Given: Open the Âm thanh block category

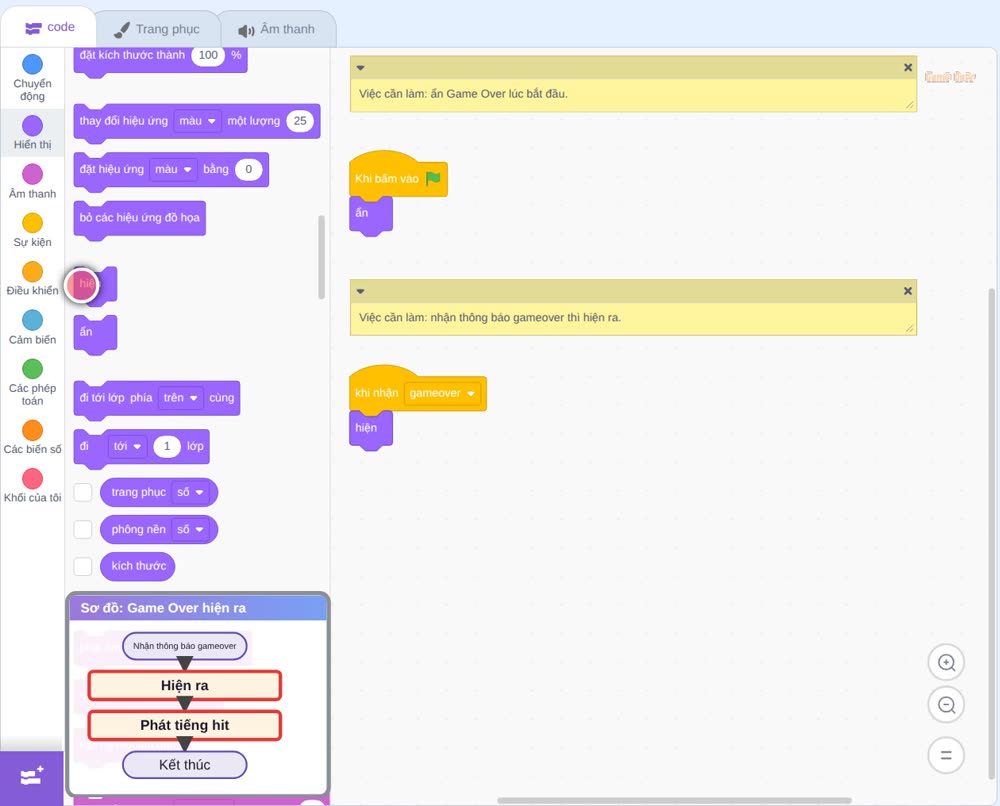Looking at the screenshot, I should click(x=32, y=181).
